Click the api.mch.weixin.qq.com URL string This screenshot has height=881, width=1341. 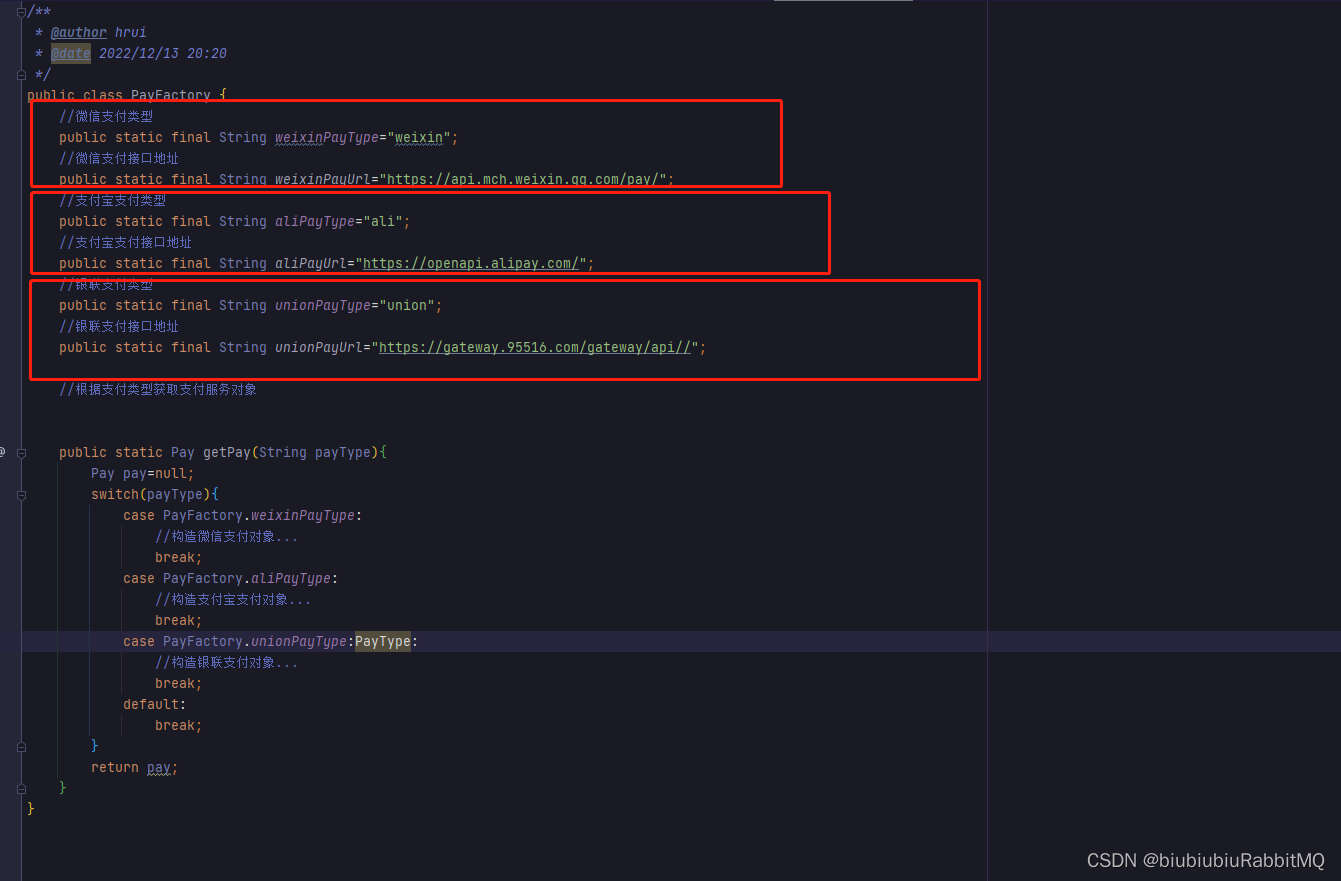(x=525, y=180)
